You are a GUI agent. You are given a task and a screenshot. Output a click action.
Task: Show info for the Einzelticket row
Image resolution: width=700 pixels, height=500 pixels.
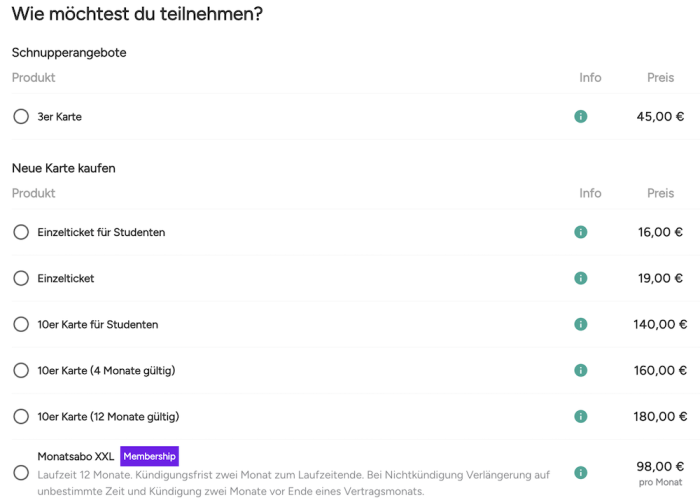581,278
